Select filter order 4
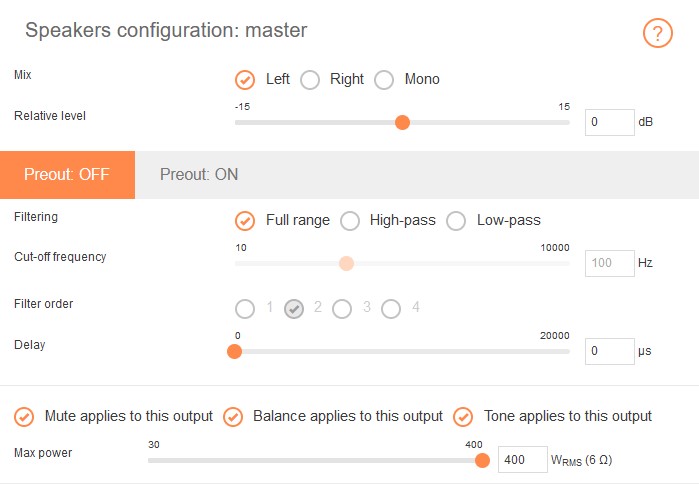Viewport: 699px width, 484px height. pyautogui.click(x=391, y=308)
